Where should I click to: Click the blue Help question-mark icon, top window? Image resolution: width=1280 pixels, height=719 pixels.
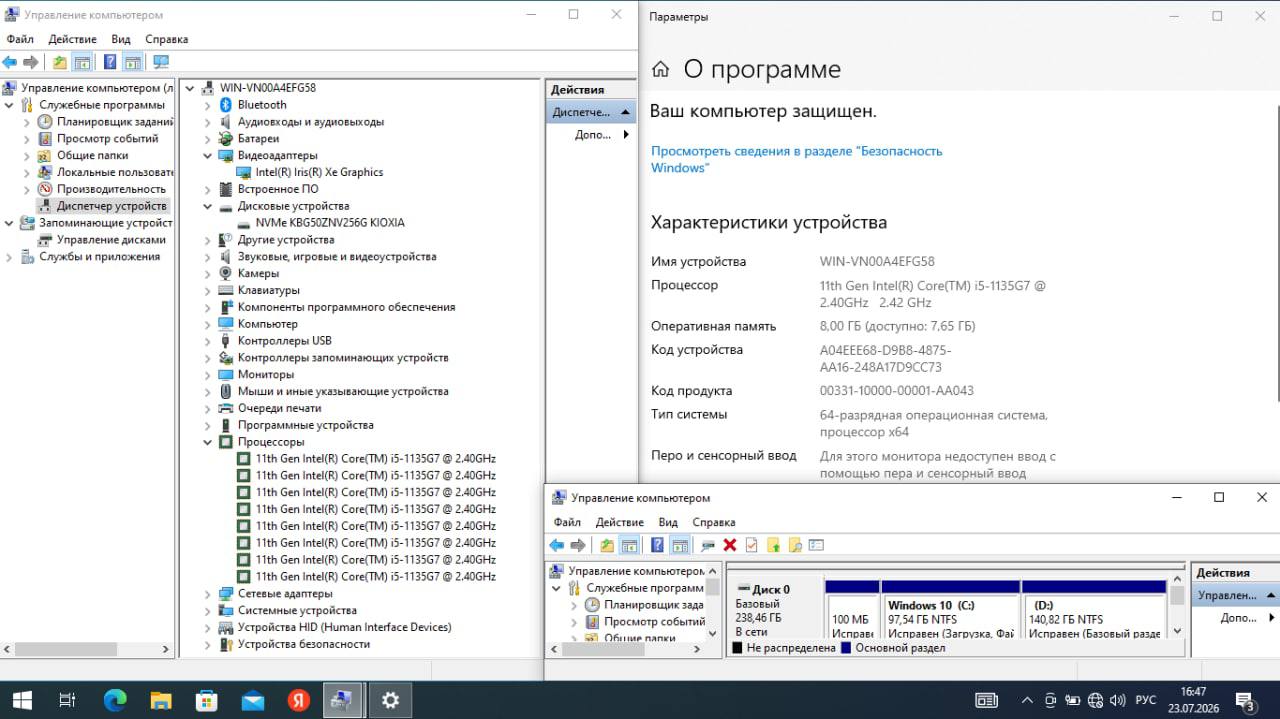(110, 62)
